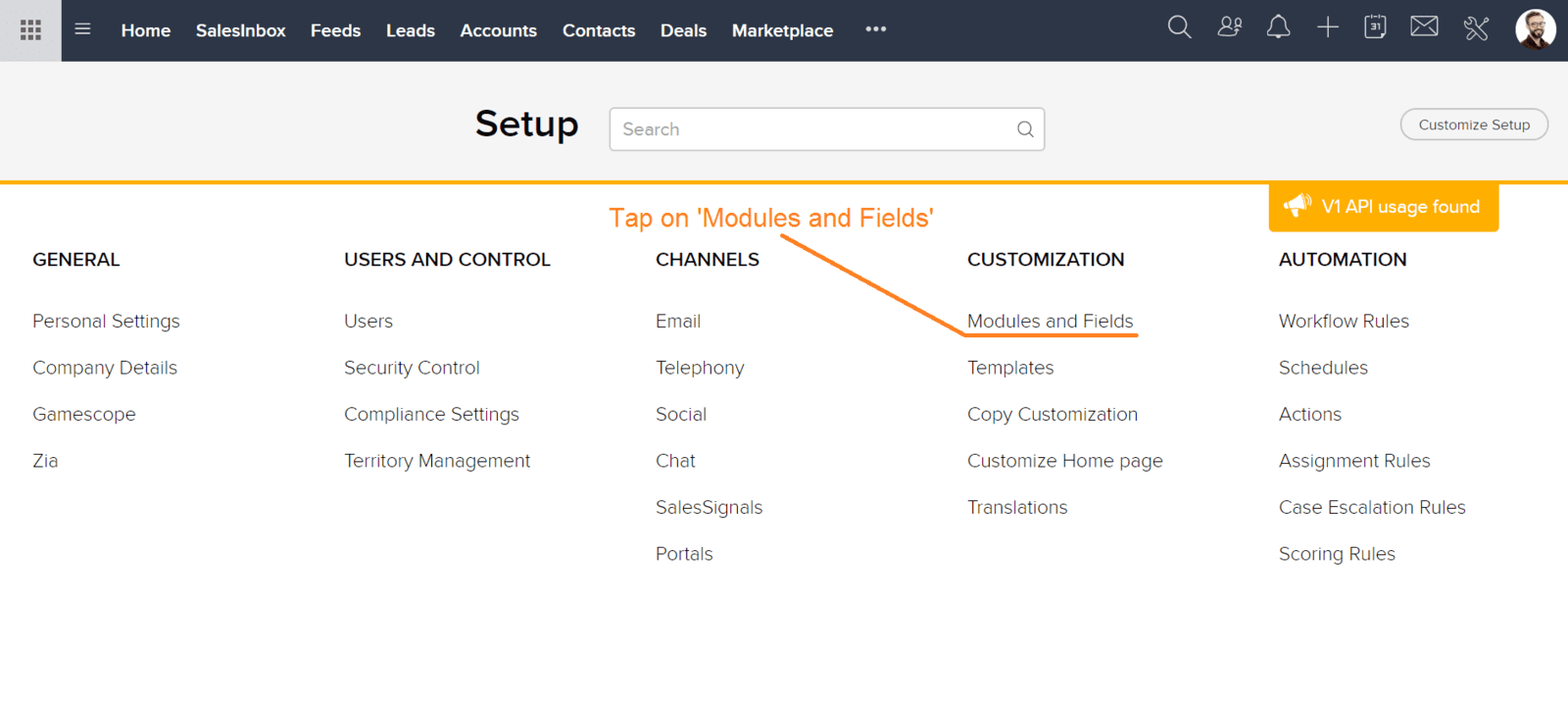Open Security Control
Viewport: 1568px width, 704px height.
point(413,368)
